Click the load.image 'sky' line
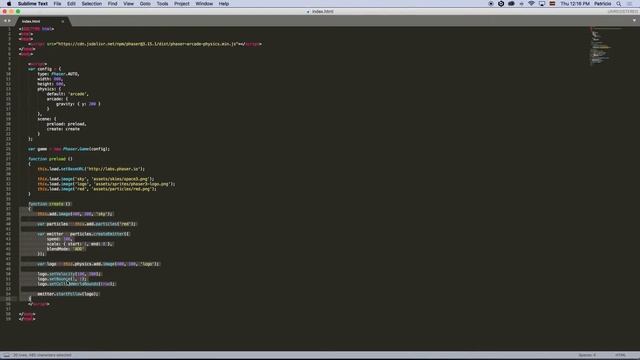640x360 pixels. coord(96,179)
